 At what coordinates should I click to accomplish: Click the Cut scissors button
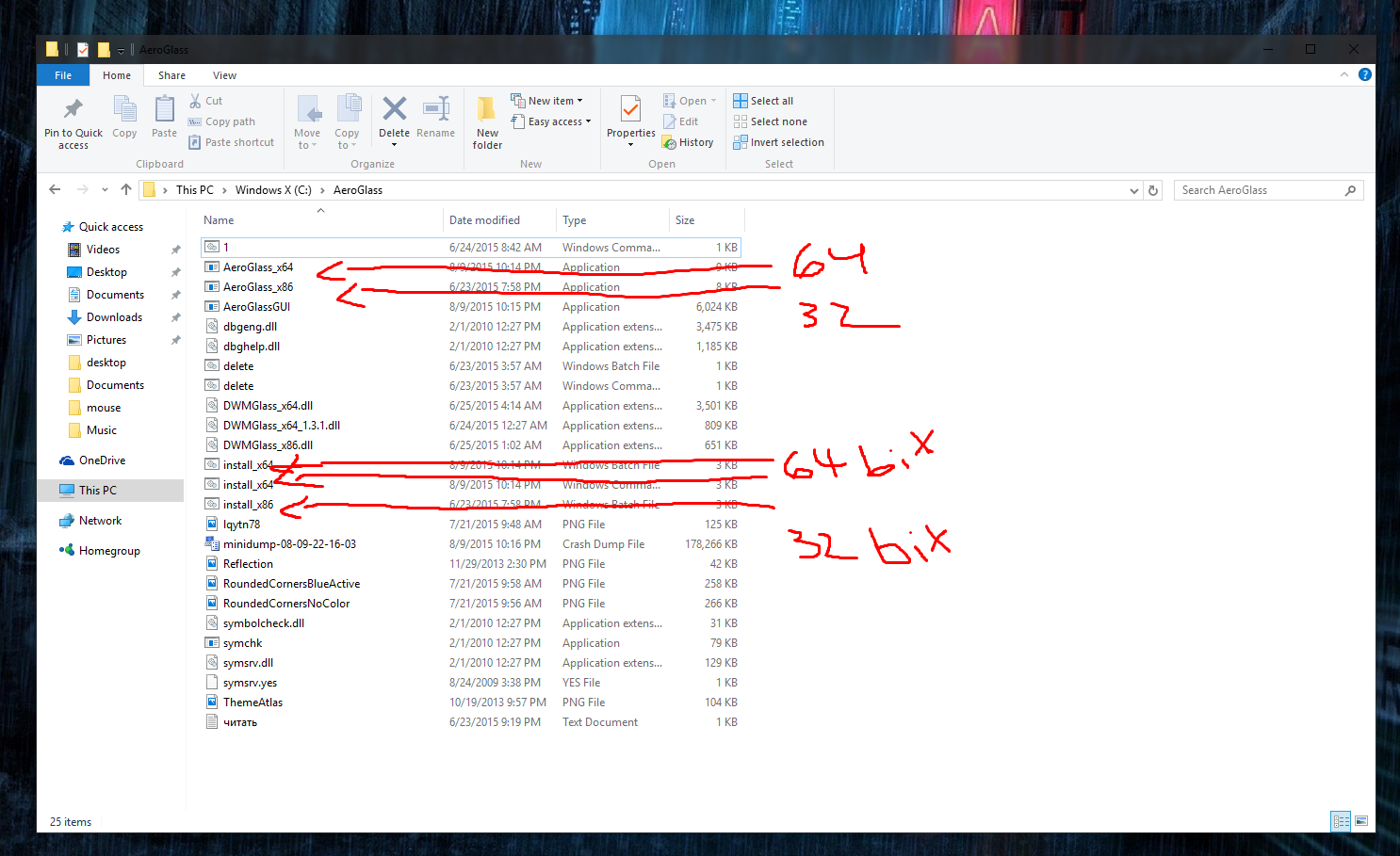205,101
